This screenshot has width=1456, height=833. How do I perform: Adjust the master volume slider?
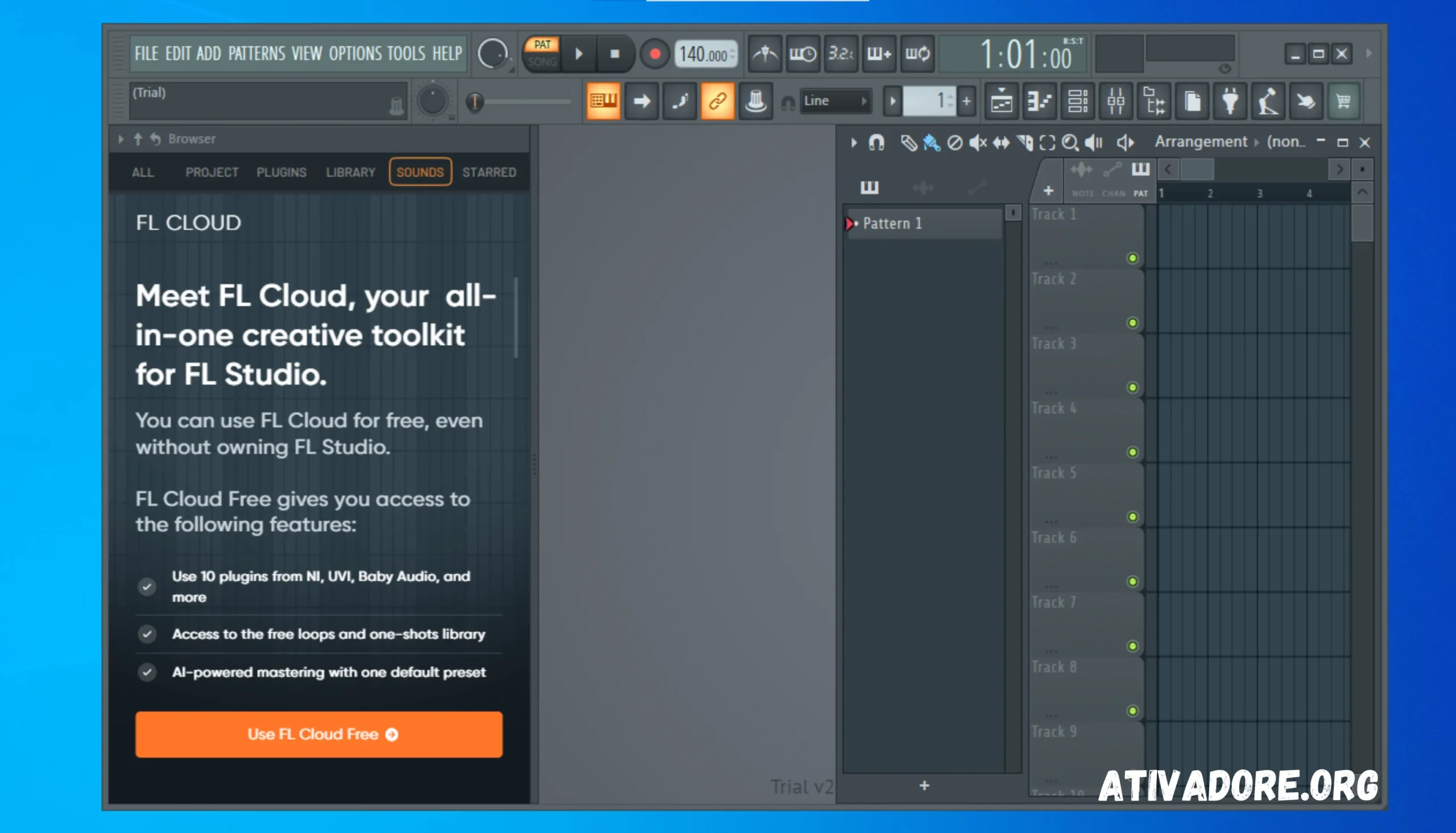(x=518, y=102)
